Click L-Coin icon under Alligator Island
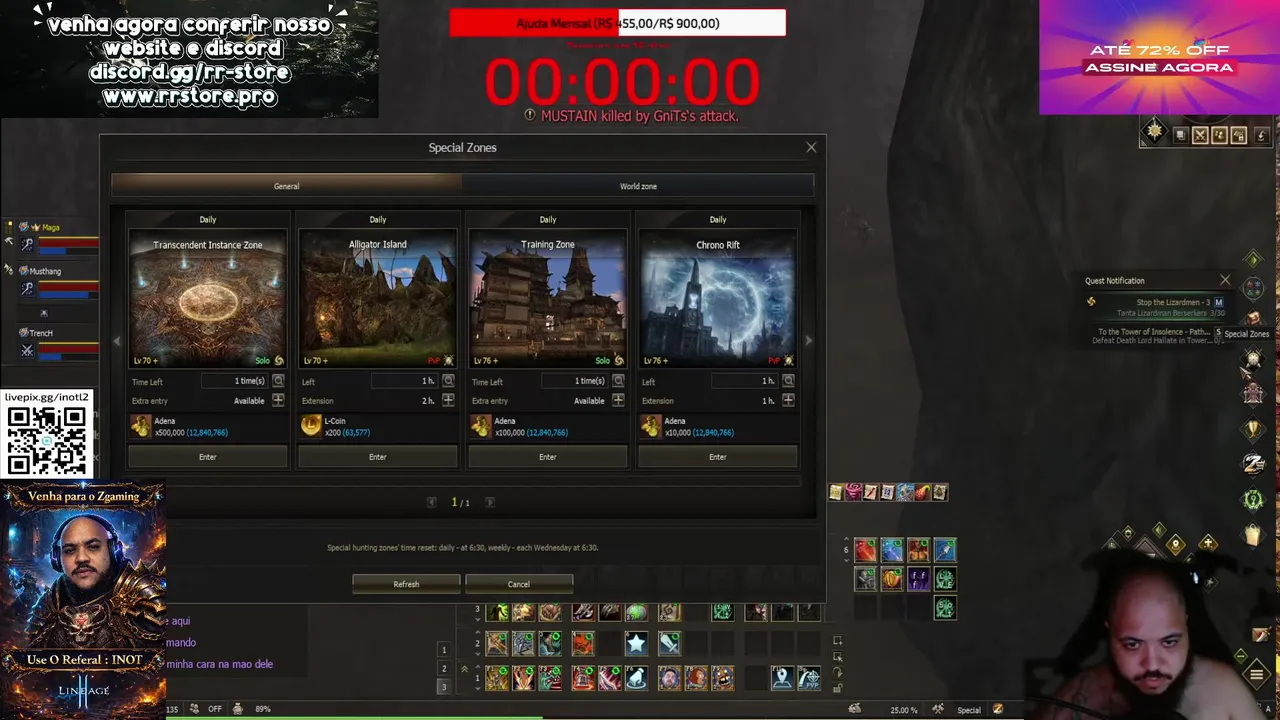This screenshot has width=1280, height=720. [311, 426]
